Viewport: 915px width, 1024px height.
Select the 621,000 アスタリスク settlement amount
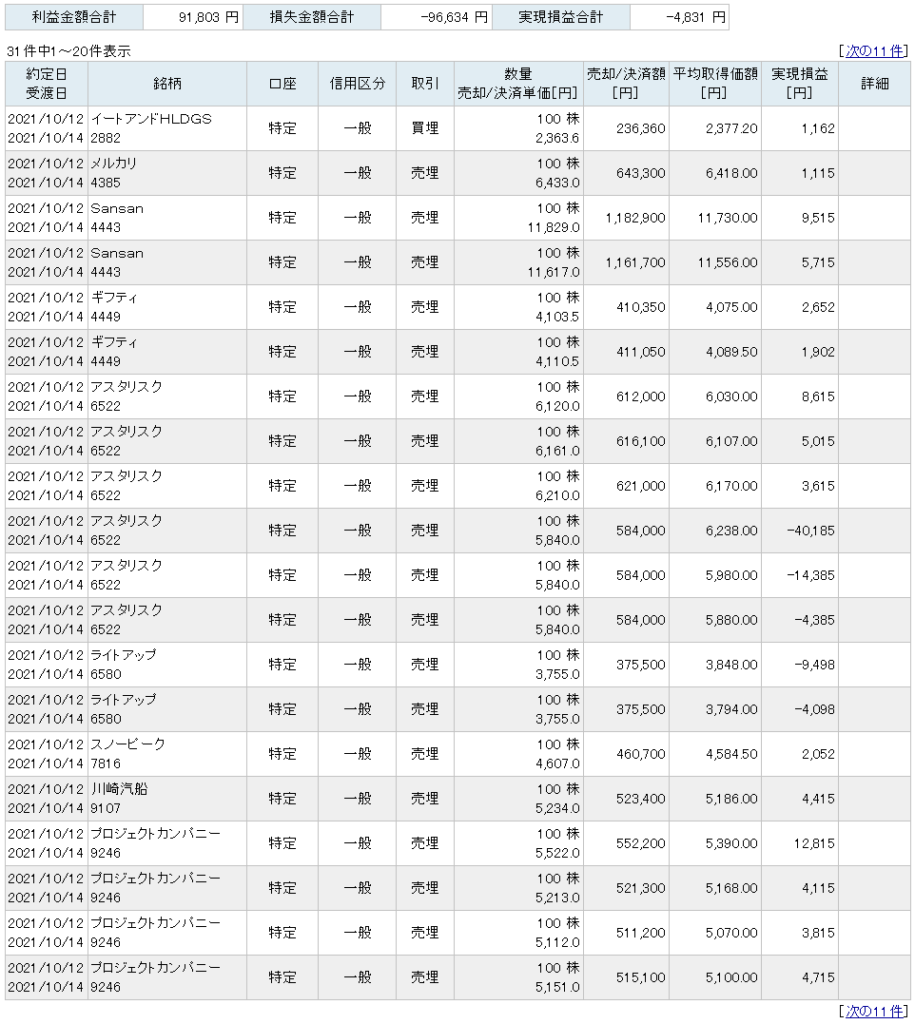coord(641,486)
